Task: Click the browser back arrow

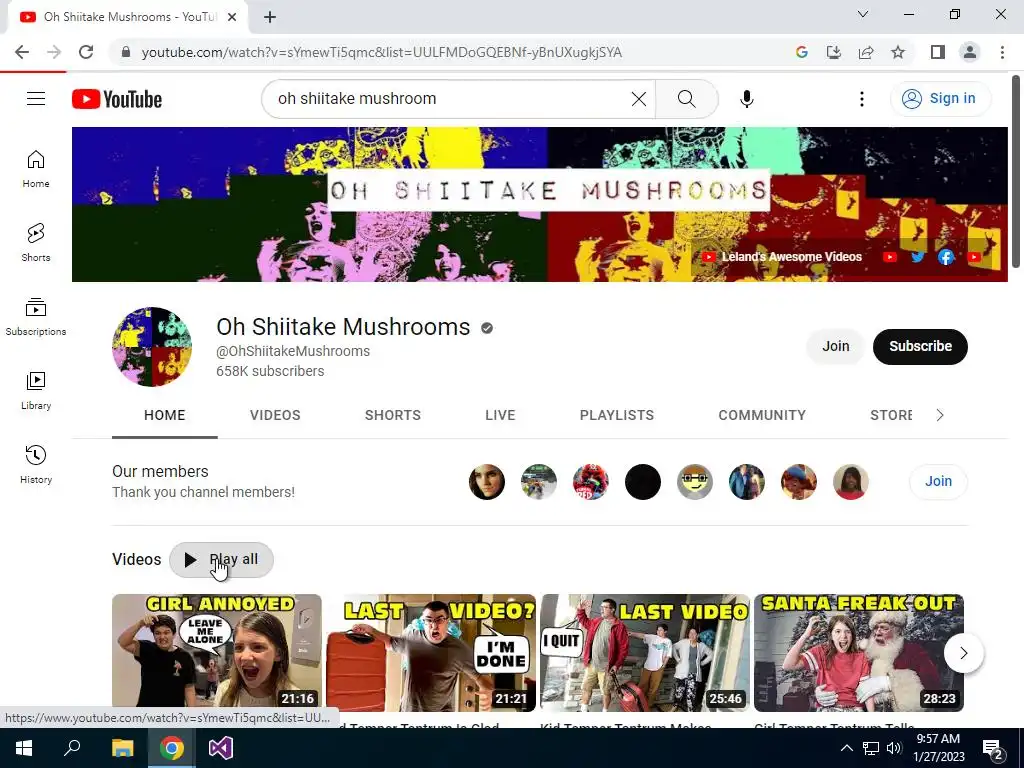Action: (x=22, y=52)
